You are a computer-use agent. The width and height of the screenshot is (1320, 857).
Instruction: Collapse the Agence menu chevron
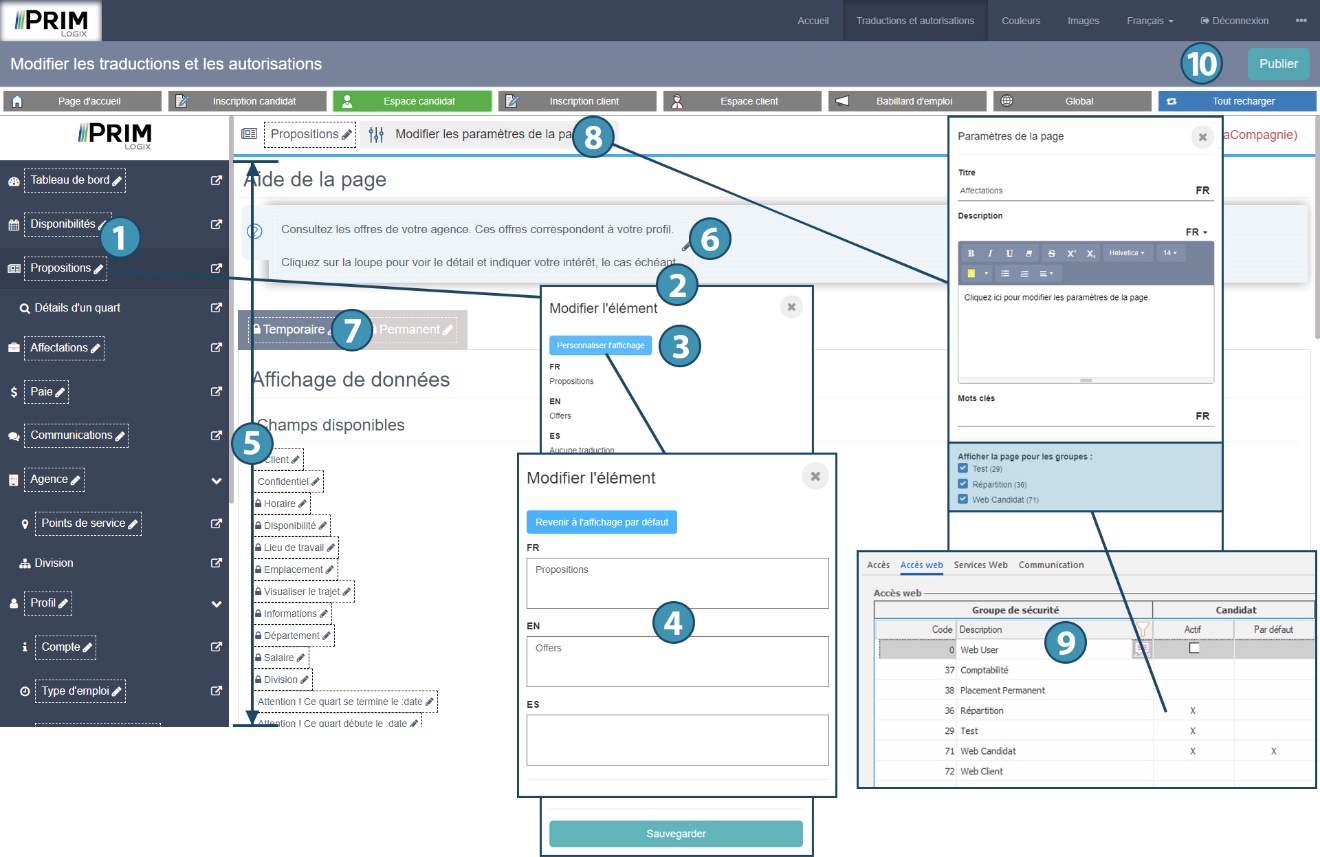(216, 480)
